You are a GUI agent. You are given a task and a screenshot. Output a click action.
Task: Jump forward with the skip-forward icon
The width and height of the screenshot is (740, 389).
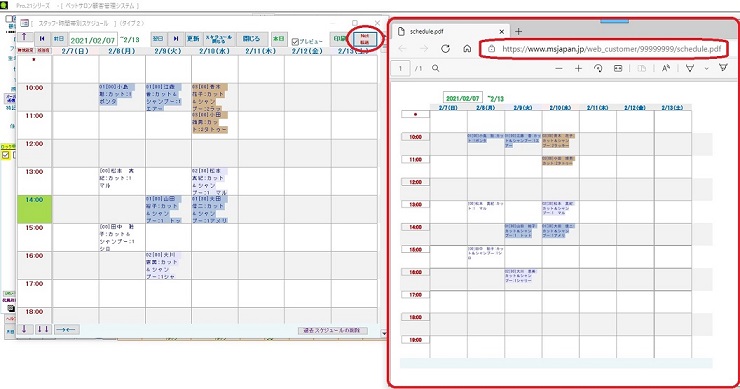[x=176, y=39]
